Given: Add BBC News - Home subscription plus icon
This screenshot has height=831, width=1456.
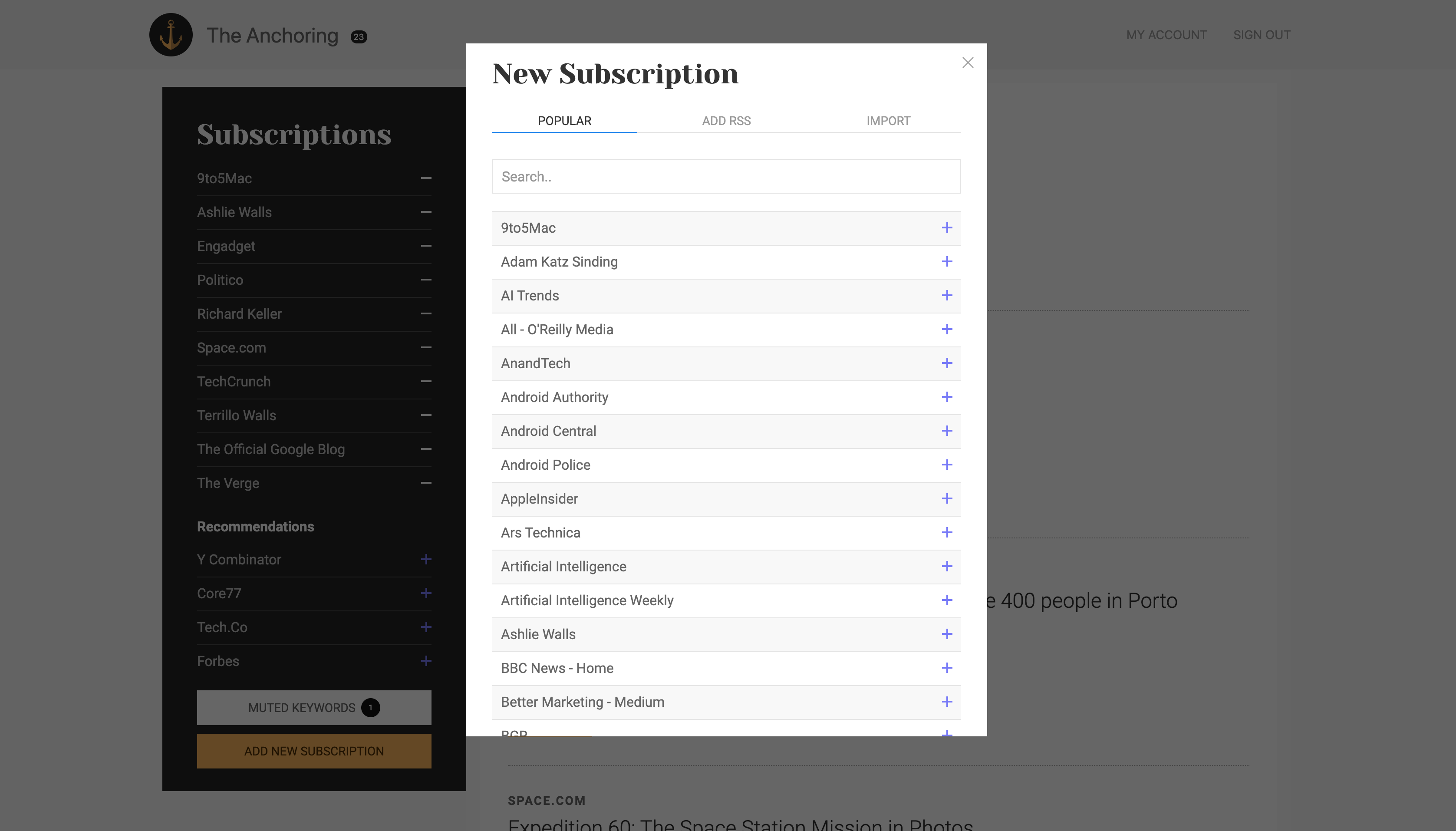Looking at the screenshot, I should click(946, 668).
